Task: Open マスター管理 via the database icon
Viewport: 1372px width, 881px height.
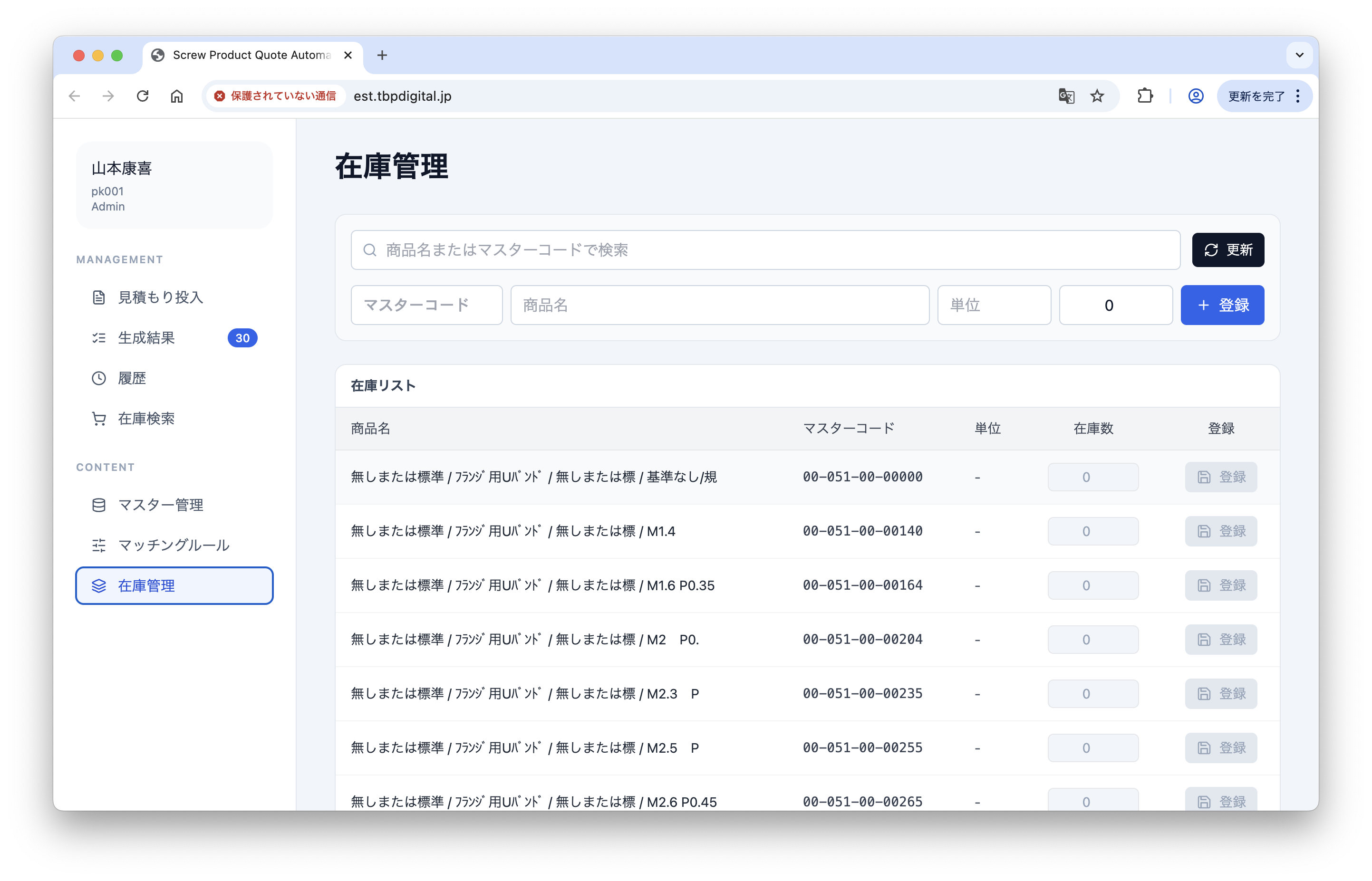Action: (99, 505)
